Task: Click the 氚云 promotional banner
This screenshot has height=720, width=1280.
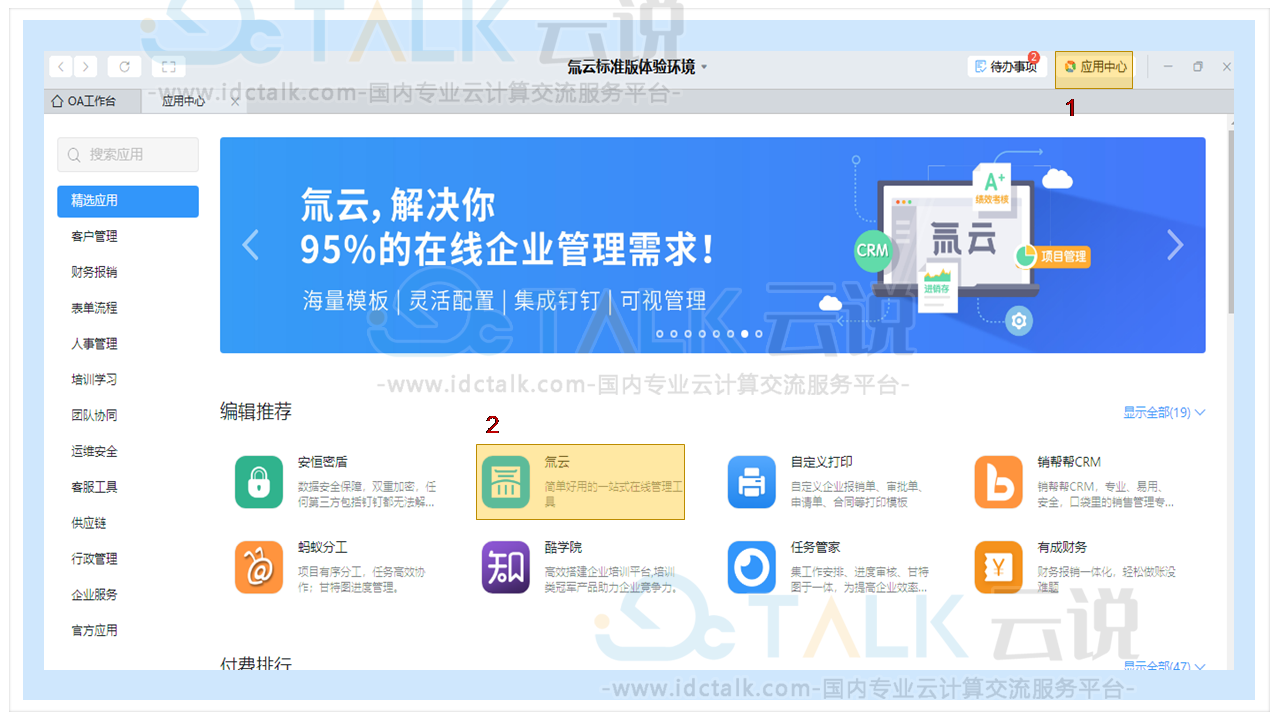Action: [712, 245]
